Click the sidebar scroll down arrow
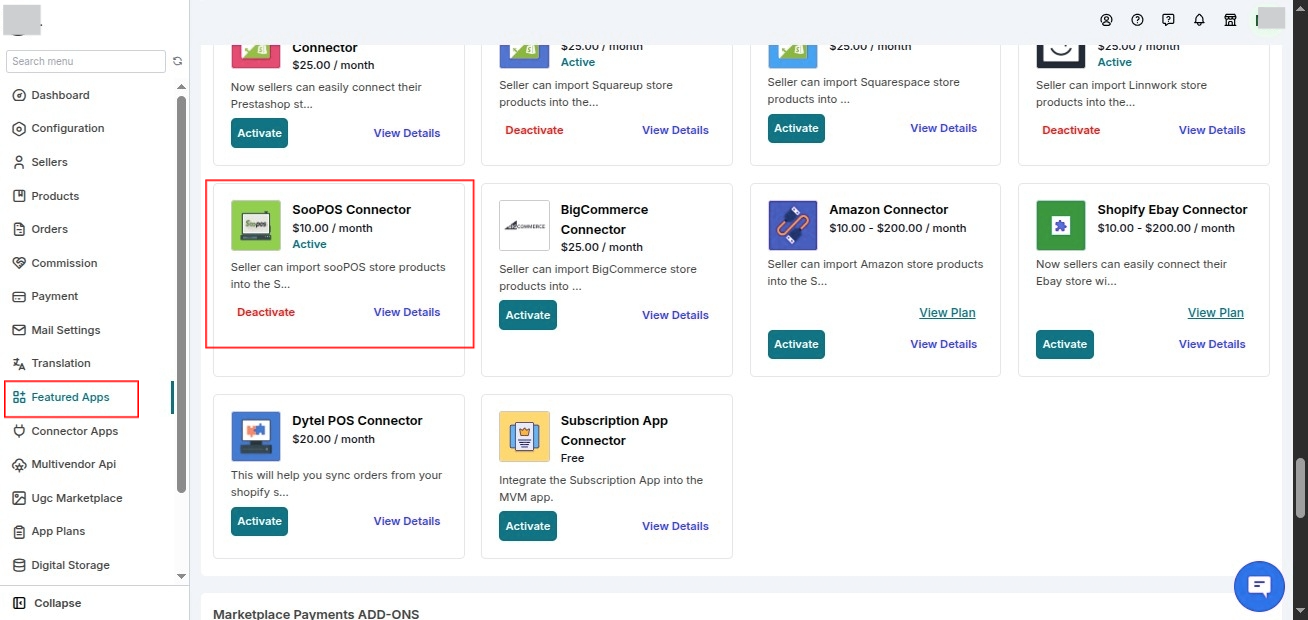The height and width of the screenshot is (620, 1308). pos(181,576)
